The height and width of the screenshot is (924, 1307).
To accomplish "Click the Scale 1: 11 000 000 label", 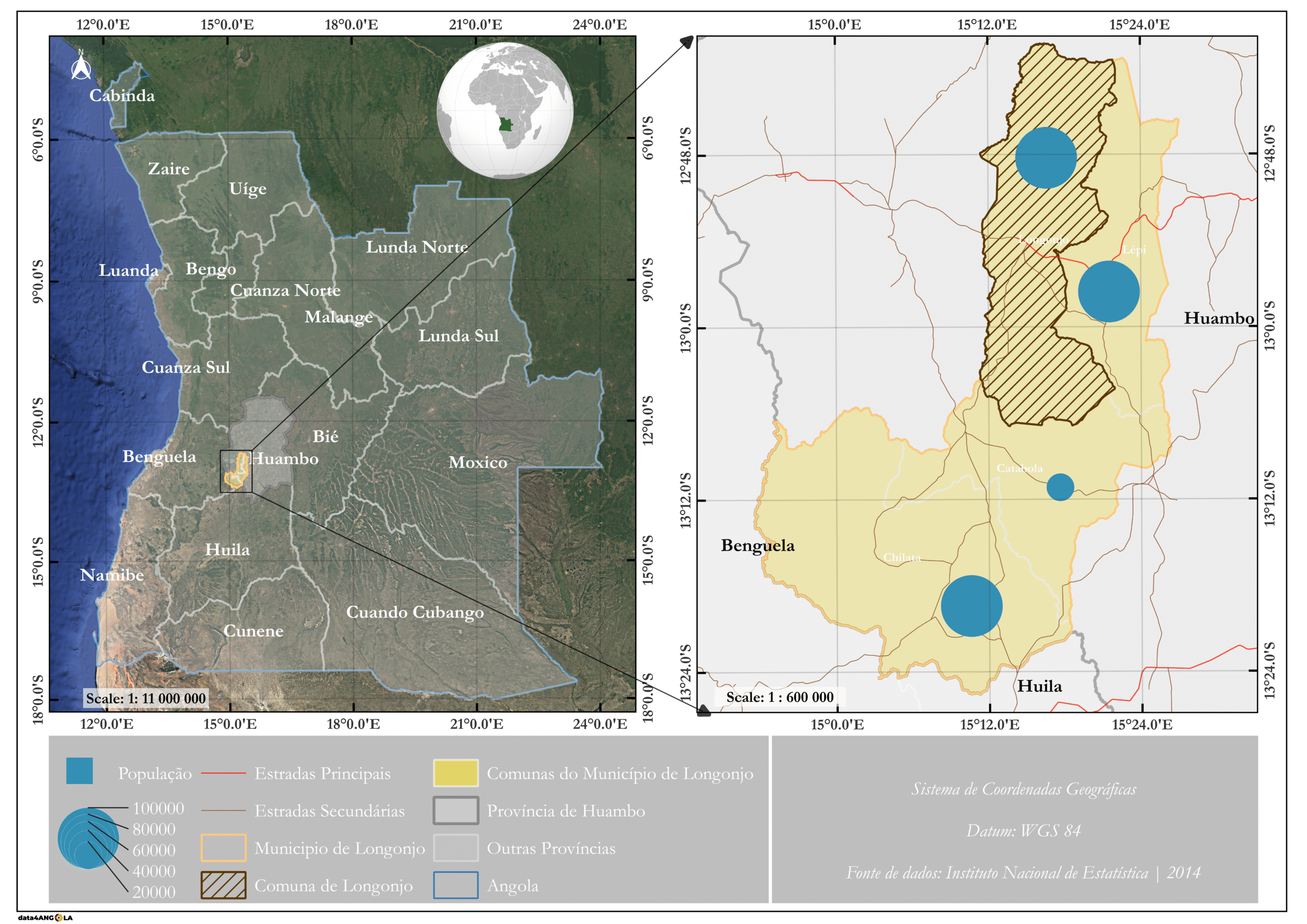I will 146,698.
